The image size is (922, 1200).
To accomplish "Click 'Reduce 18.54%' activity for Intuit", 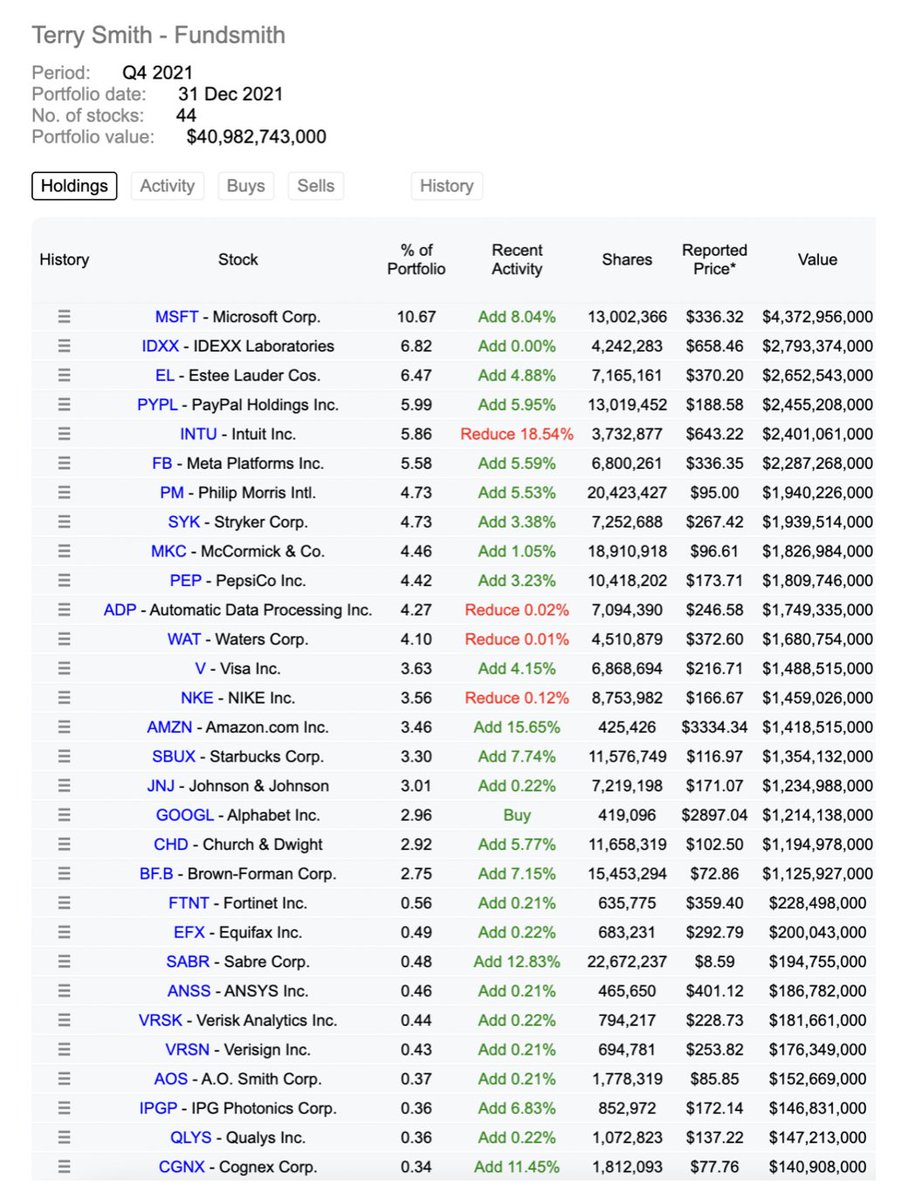I will tap(517, 434).
